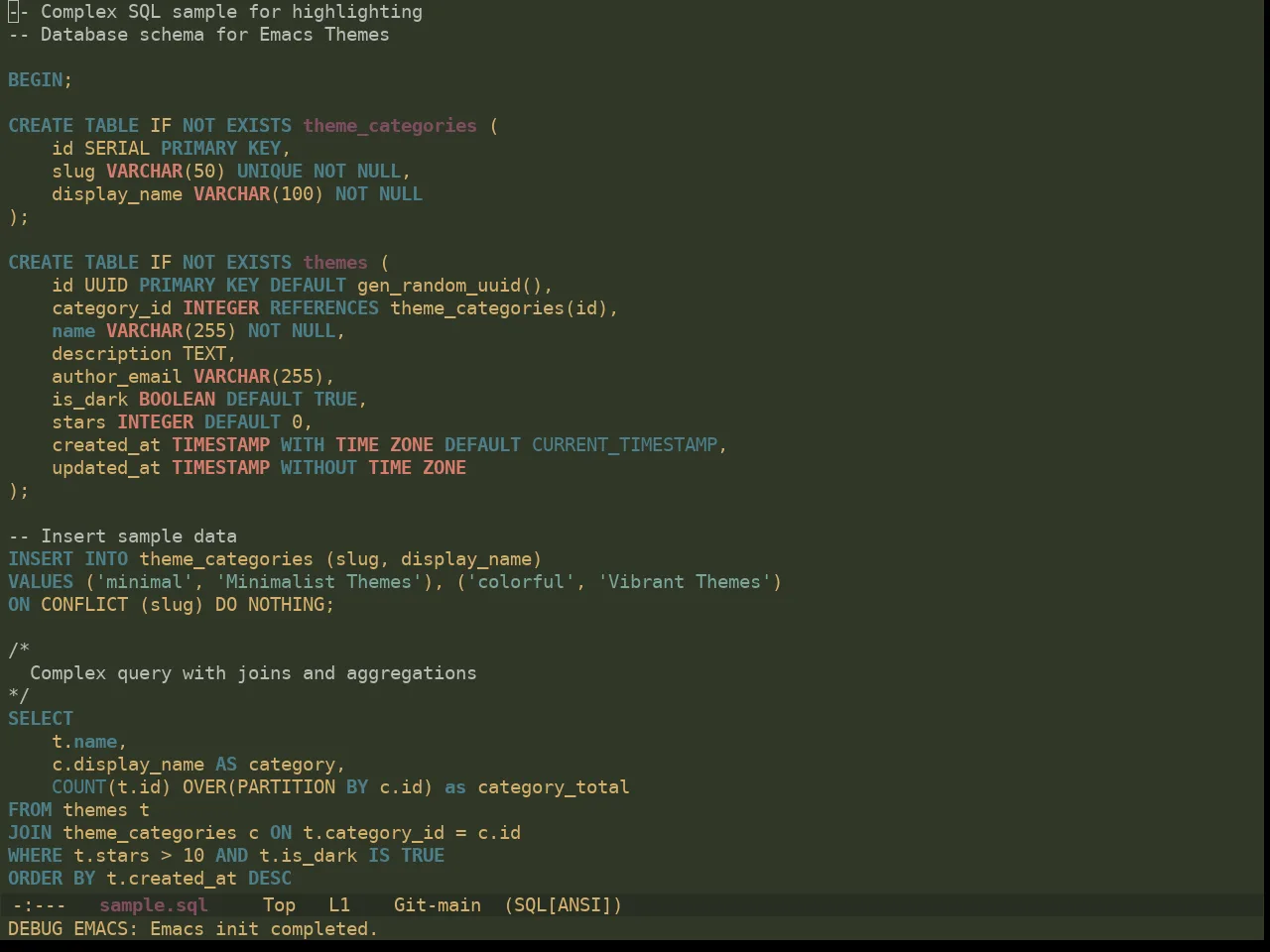This screenshot has width=1270, height=952.
Task: Click author_email column definition
Action: coord(193,376)
